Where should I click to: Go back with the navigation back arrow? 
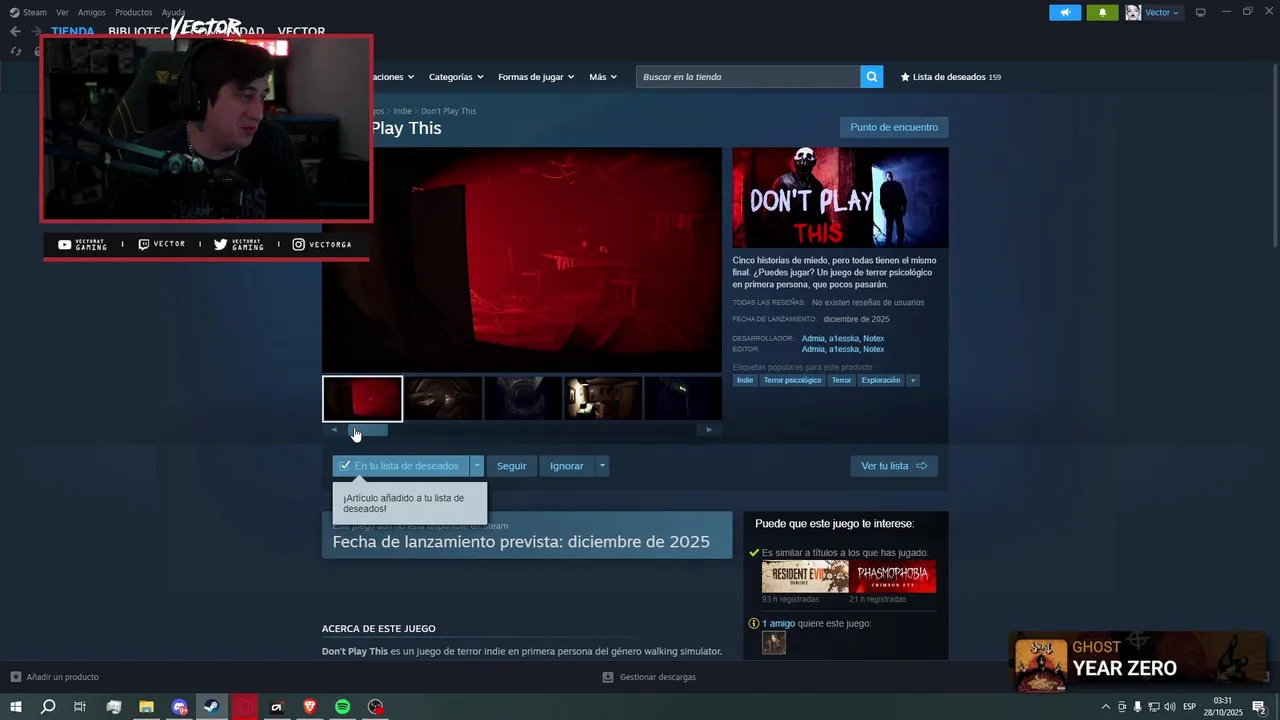click(x=15, y=32)
